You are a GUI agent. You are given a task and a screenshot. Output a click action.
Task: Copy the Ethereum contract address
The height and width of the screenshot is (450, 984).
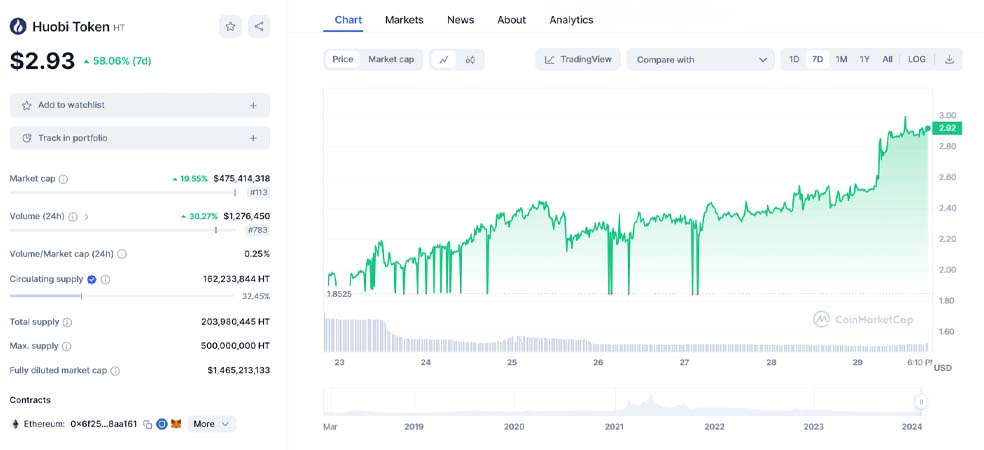(147, 424)
